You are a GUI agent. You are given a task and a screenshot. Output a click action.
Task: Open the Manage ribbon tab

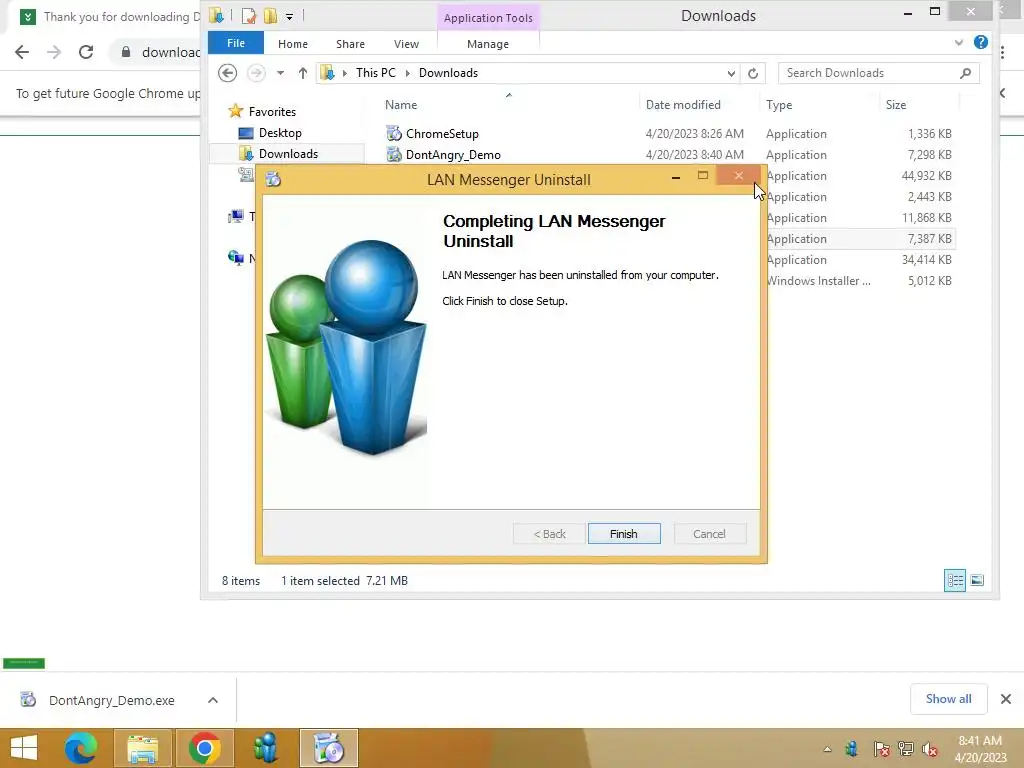[x=488, y=44]
